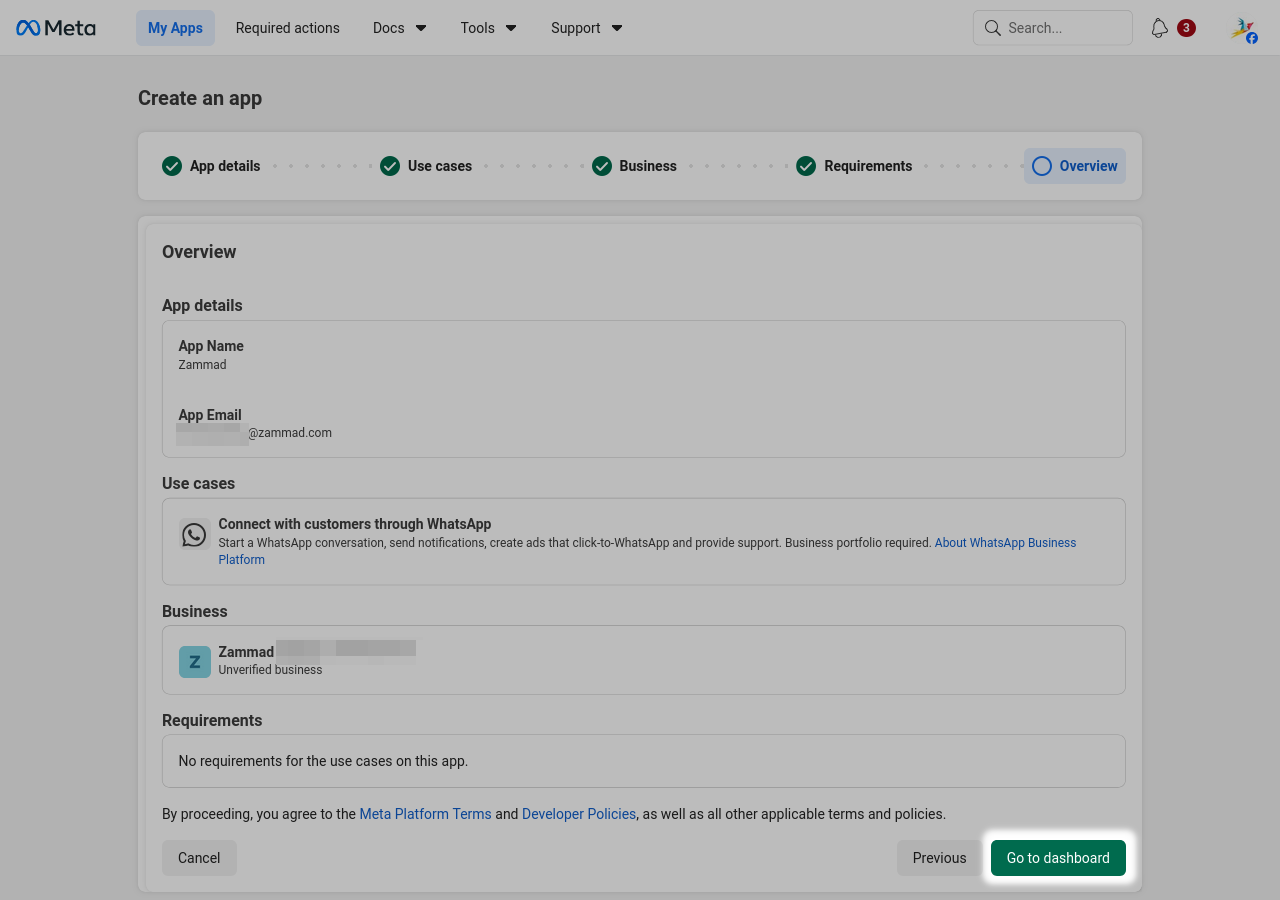The height and width of the screenshot is (900, 1280).
Task: Open Required actions in the top menu
Action: coord(288,28)
